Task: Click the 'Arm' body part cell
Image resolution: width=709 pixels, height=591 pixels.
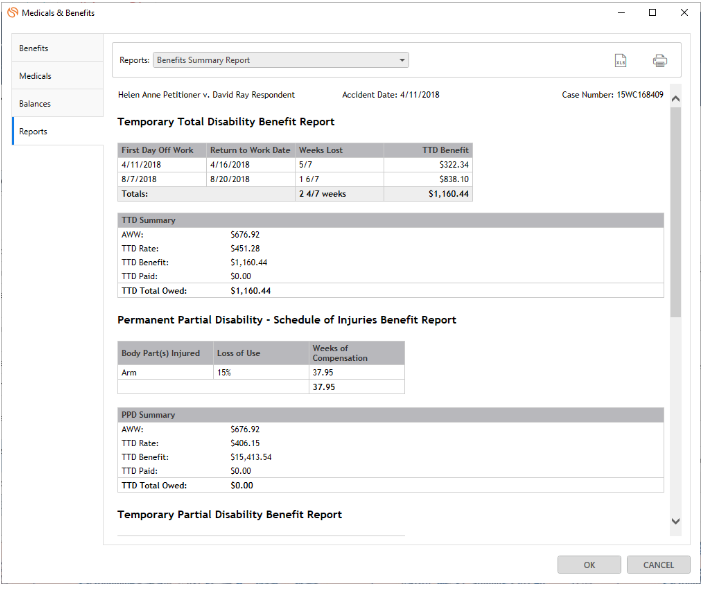Action: pos(165,373)
